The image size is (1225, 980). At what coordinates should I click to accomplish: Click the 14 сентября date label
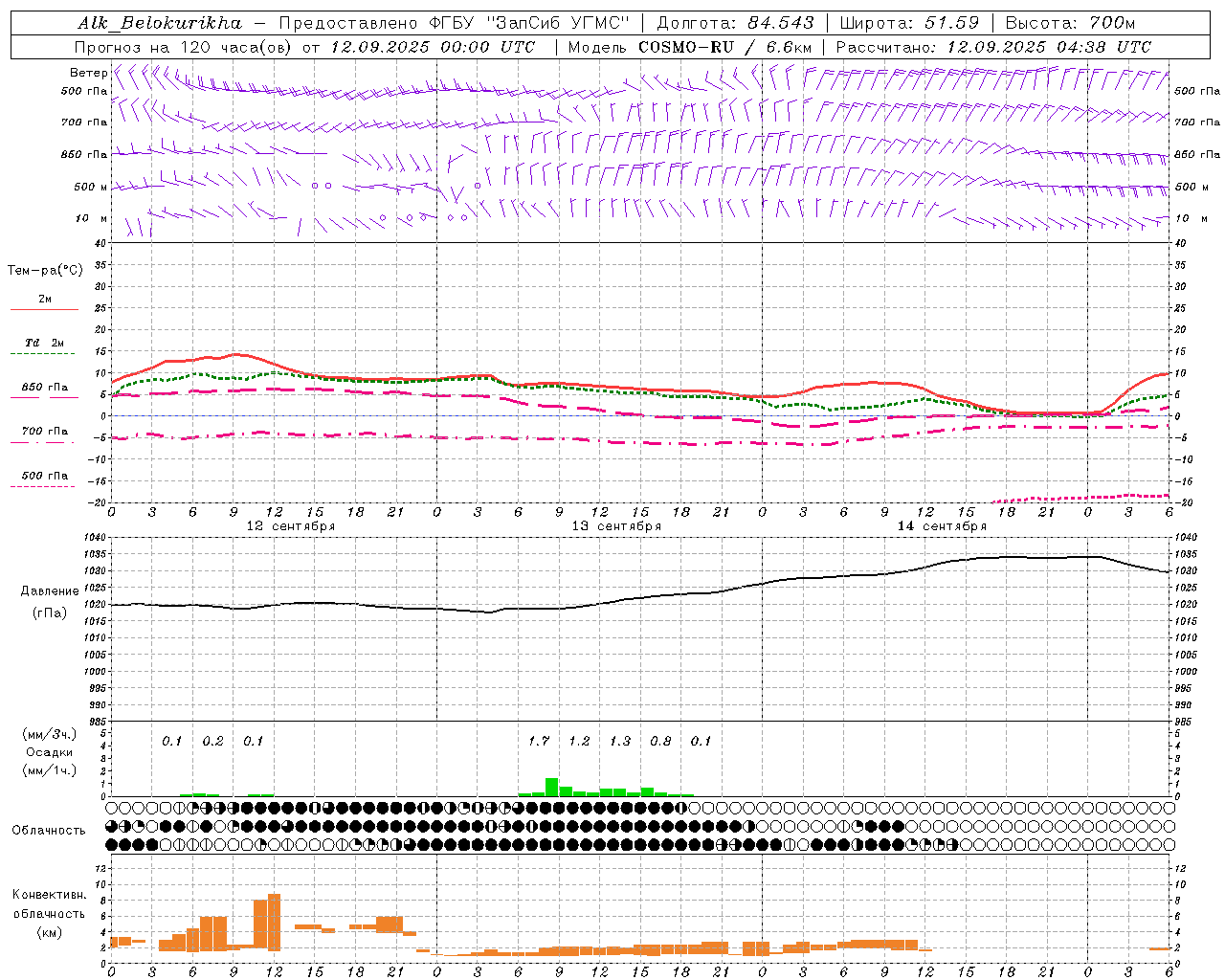pos(942,525)
